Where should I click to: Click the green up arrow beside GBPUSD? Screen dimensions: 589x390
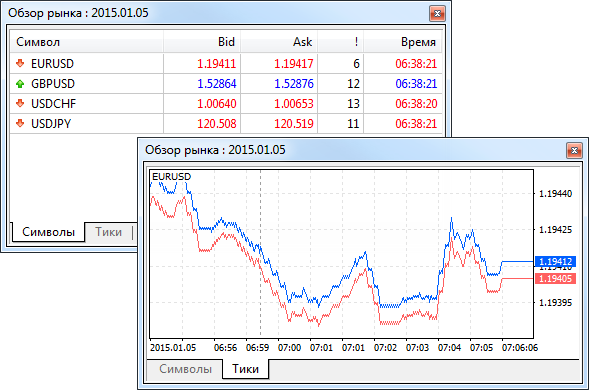tap(20, 84)
